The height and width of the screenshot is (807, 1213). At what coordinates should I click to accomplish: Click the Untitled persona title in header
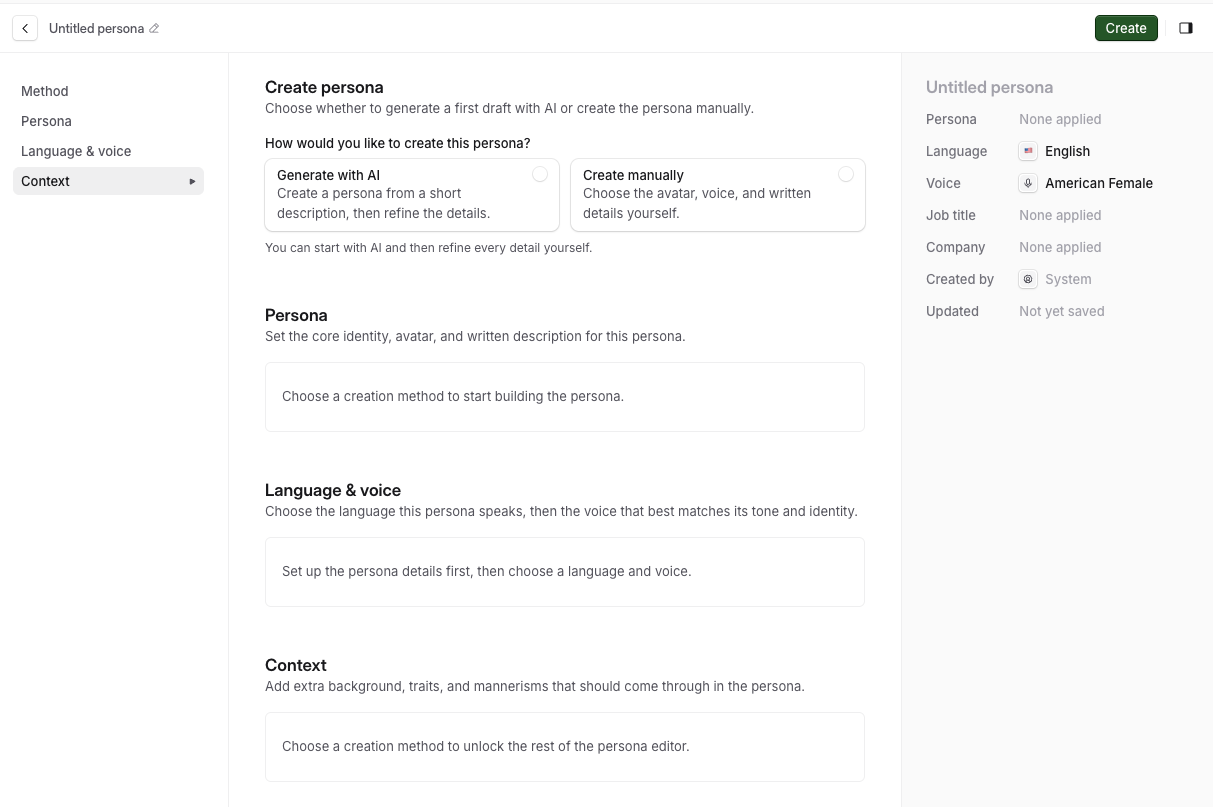point(96,29)
